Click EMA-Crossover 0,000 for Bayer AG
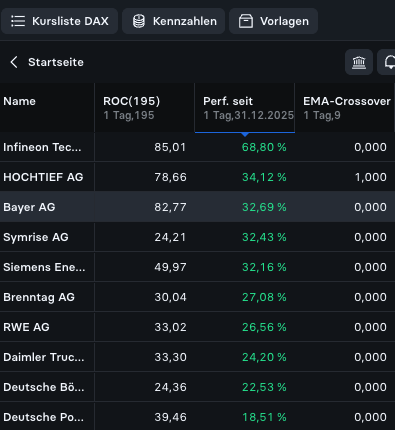Viewport: 395px width, 430px height. point(370,207)
